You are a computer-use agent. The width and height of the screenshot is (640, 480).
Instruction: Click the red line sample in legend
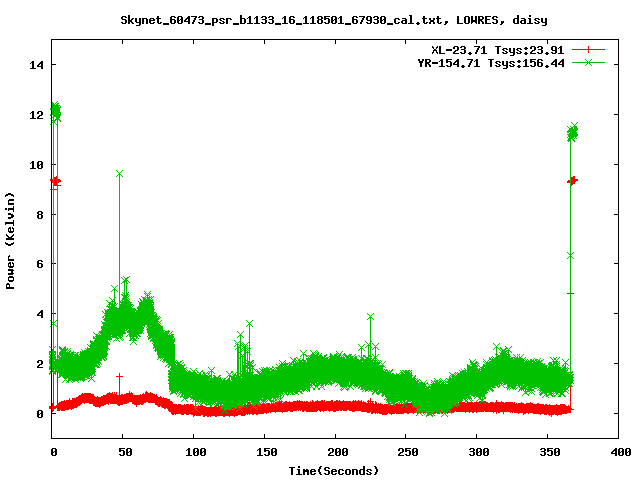(588, 50)
